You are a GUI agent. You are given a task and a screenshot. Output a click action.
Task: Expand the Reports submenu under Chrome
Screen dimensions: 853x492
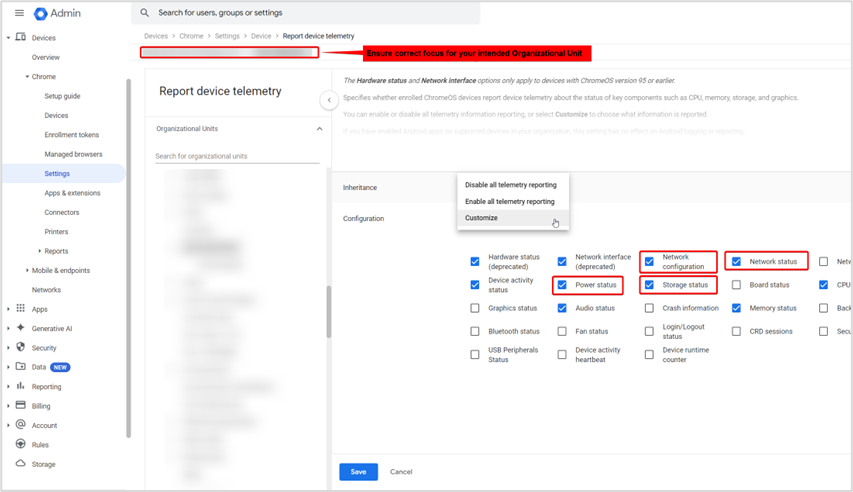coord(40,251)
